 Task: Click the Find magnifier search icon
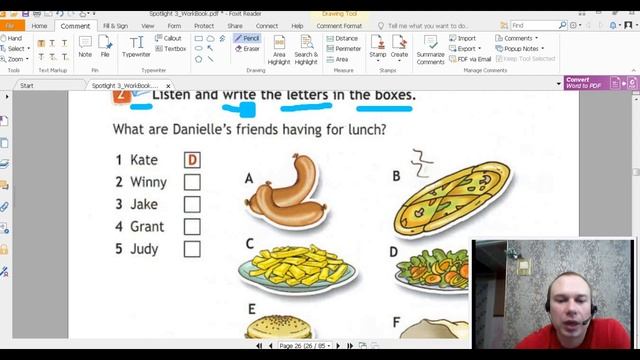pyautogui.click(x=562, y=25)
